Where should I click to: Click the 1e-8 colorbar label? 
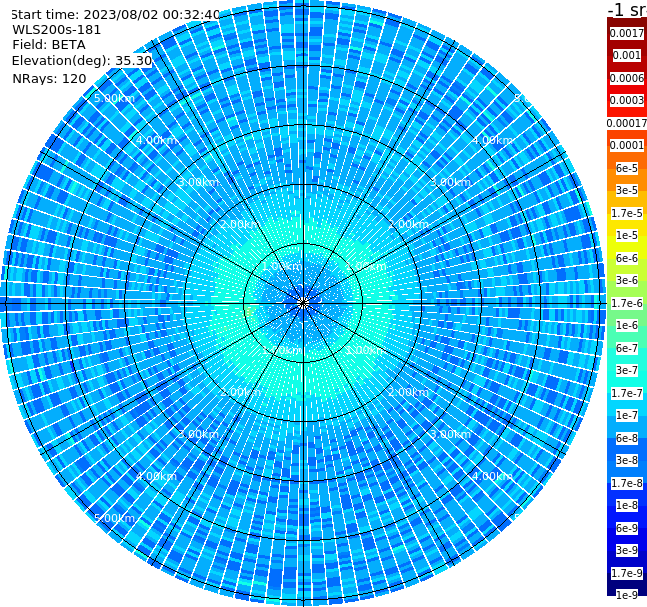(x=627, y=505)
